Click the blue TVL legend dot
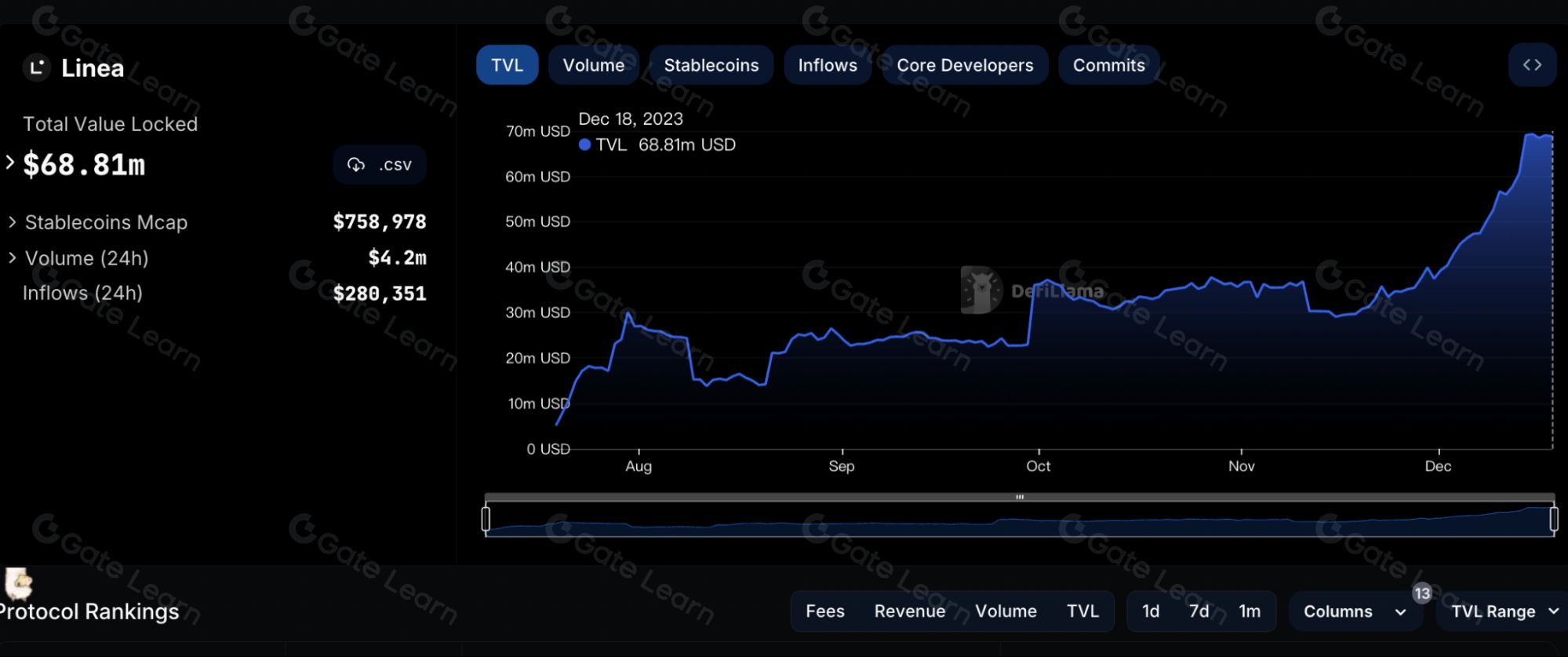The image size is (1568, 657). coord(584,144)
